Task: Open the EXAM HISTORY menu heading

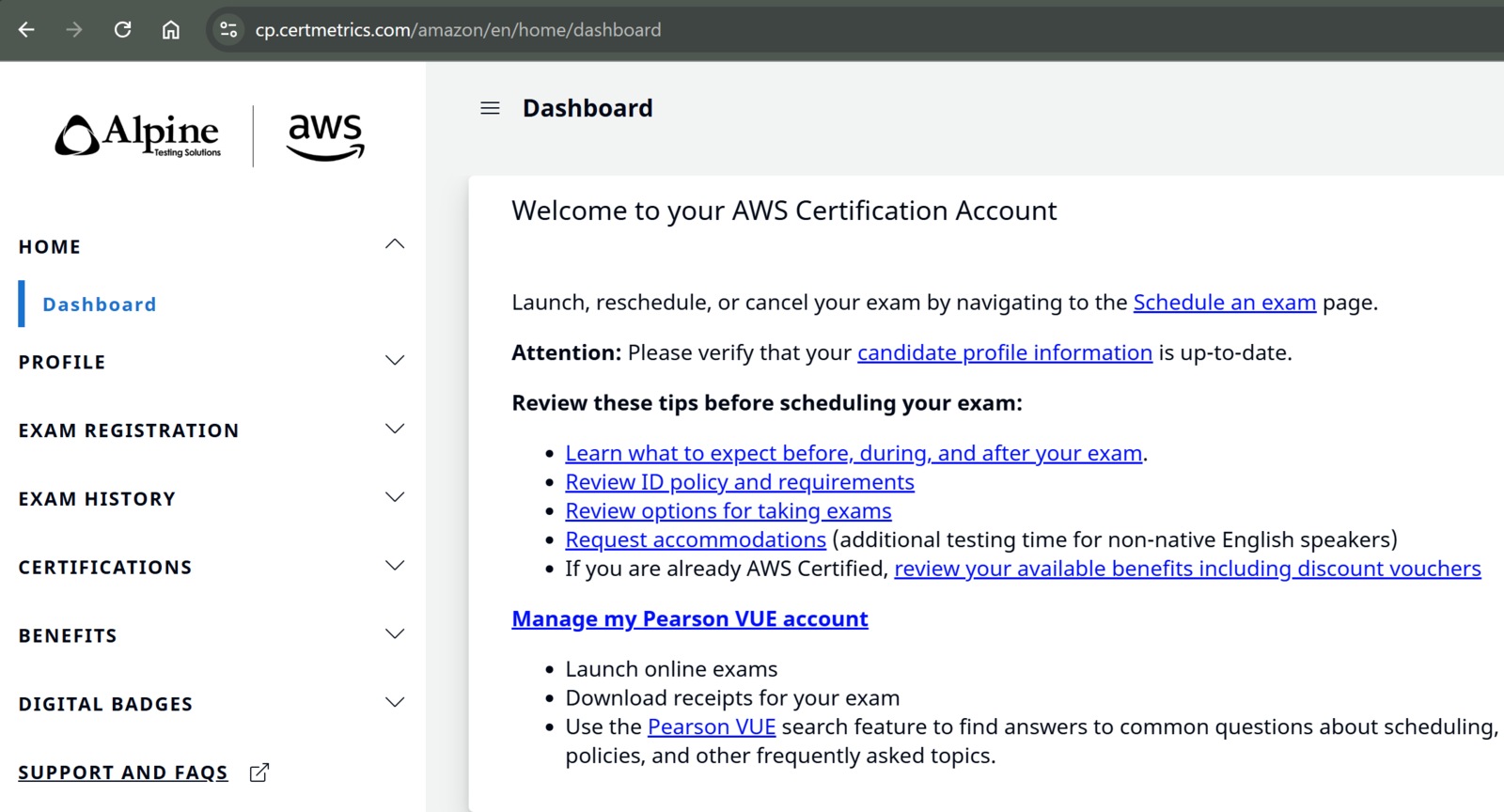Action: pos(97,499)
